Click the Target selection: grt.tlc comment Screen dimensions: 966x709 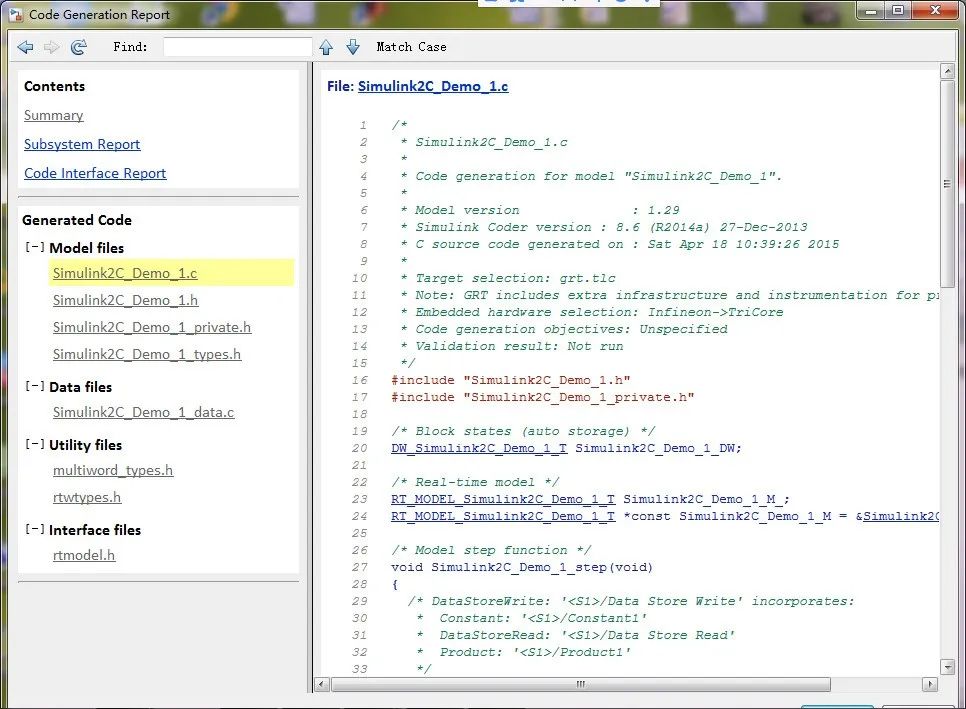coord(508,278)
